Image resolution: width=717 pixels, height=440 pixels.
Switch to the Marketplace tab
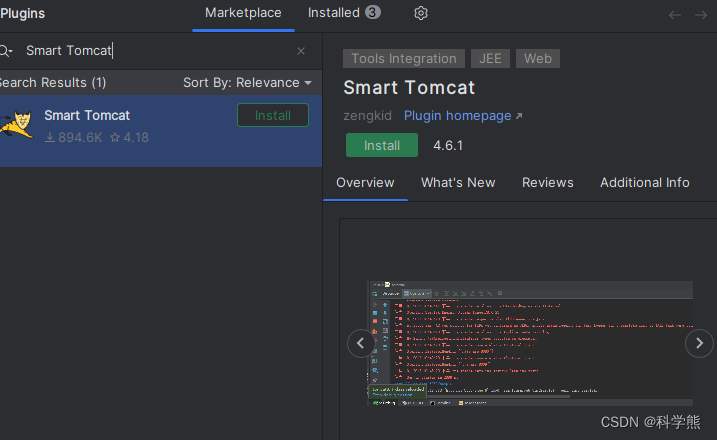[x=243, y=13]
